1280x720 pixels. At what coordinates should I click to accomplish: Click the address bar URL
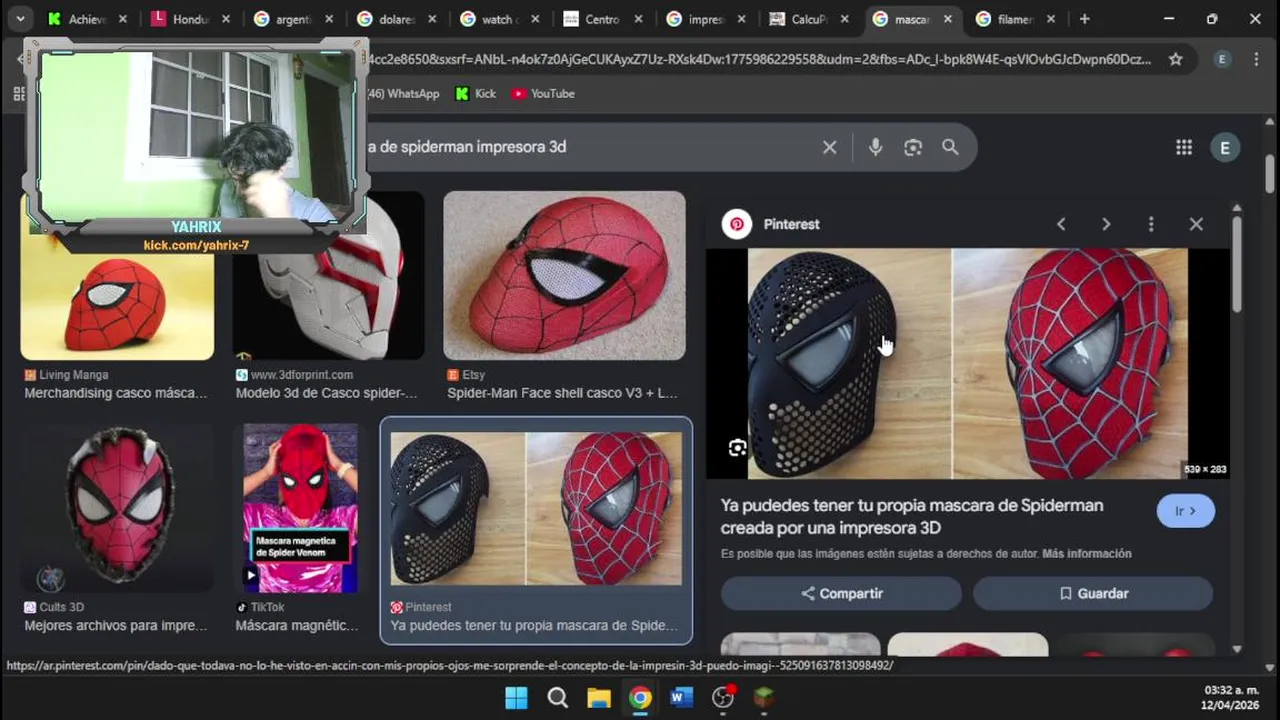pos(760,59)
